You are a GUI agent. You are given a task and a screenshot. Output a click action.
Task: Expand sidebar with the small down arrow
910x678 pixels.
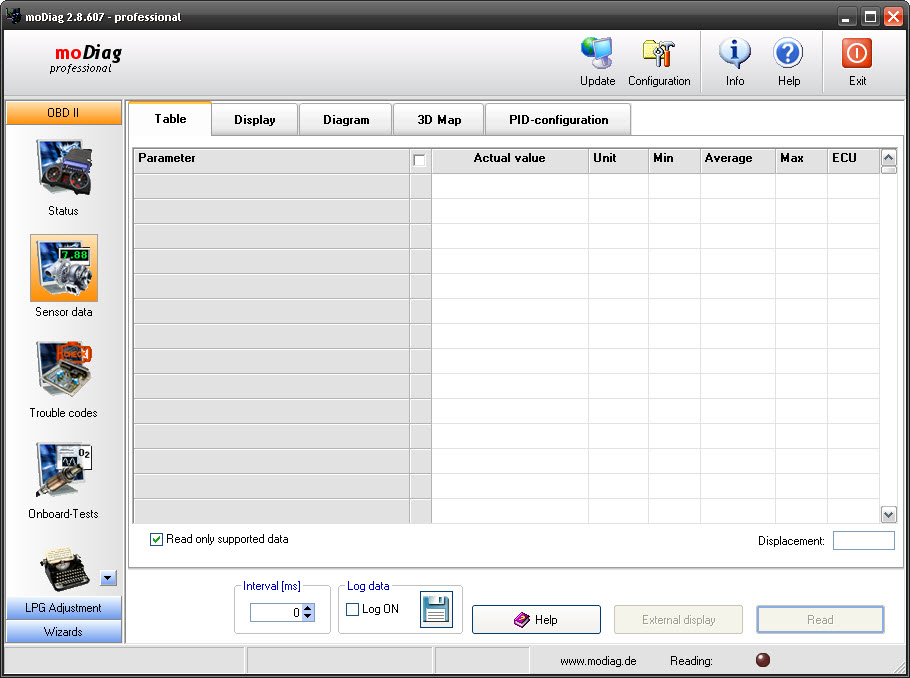[109, 578]
